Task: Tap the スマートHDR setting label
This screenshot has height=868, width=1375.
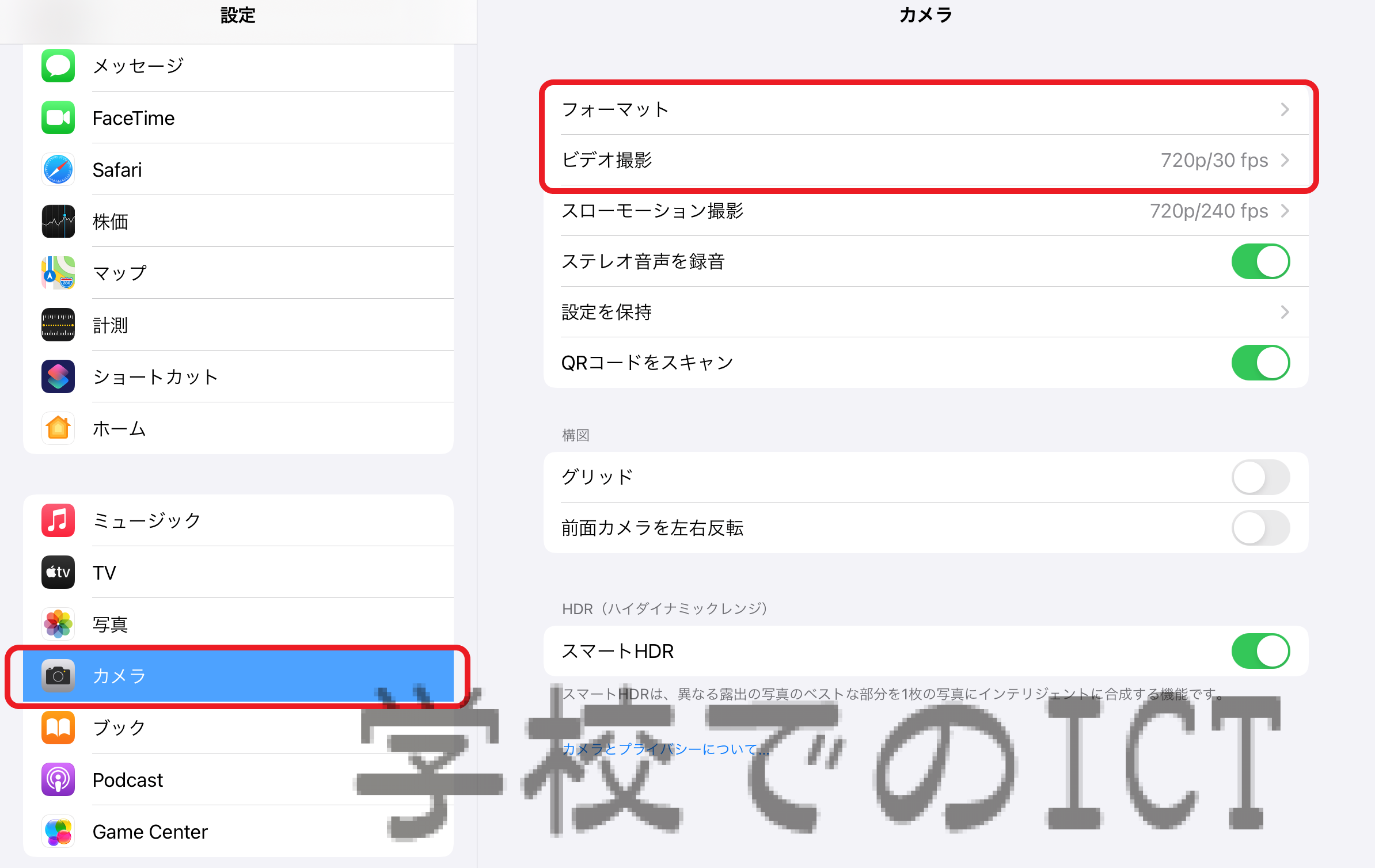Action: point(618,651)
